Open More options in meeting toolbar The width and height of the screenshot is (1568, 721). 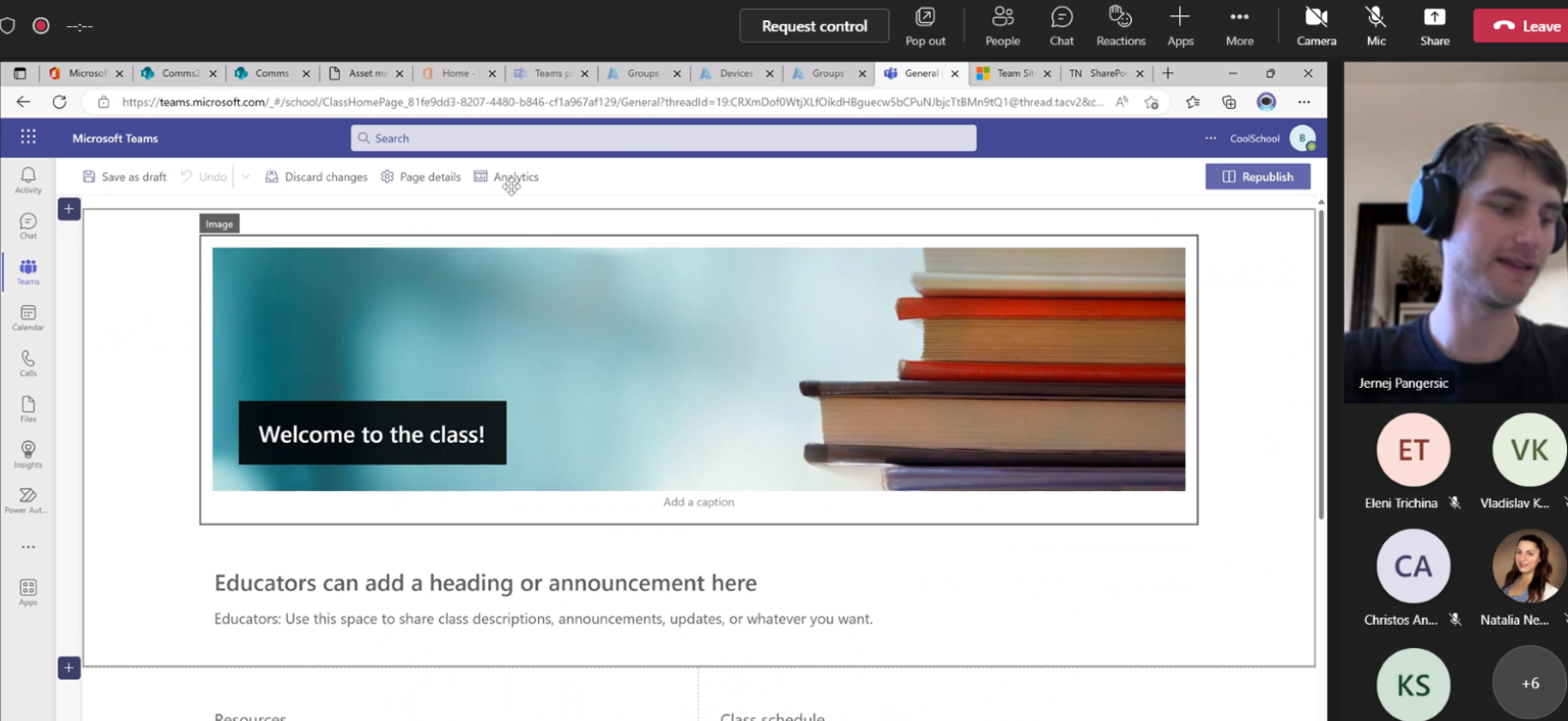pyautogui.click(x=1239, y=26)
